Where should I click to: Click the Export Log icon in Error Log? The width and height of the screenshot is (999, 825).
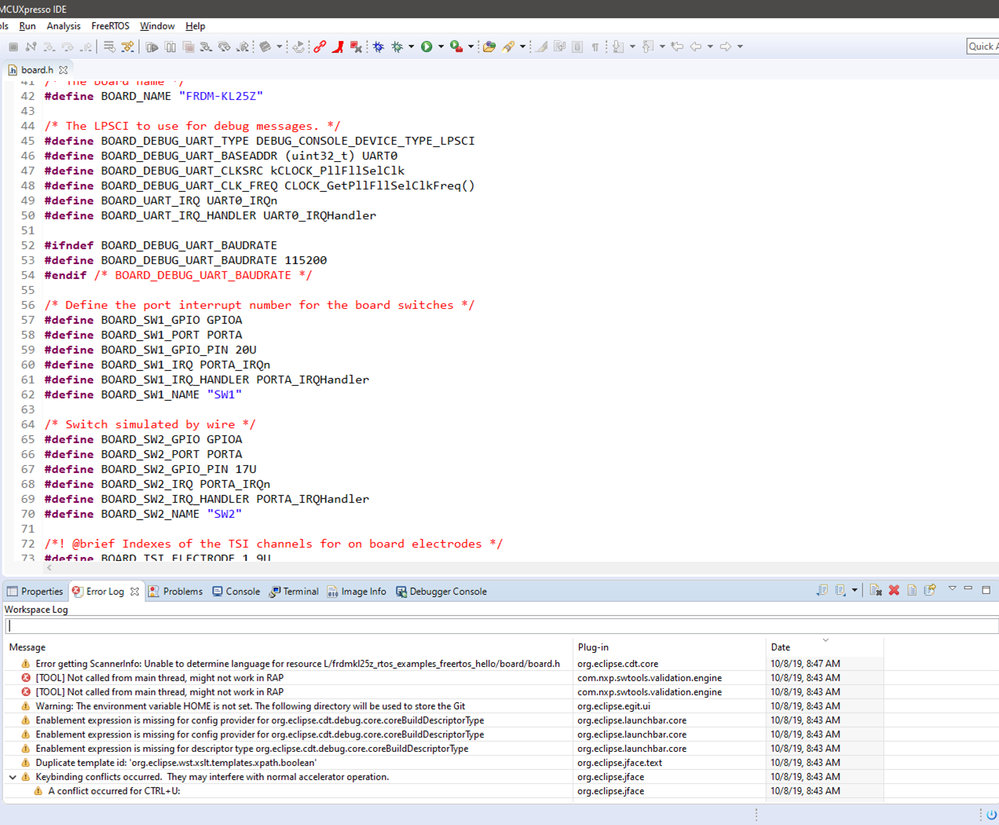[822, 591]
